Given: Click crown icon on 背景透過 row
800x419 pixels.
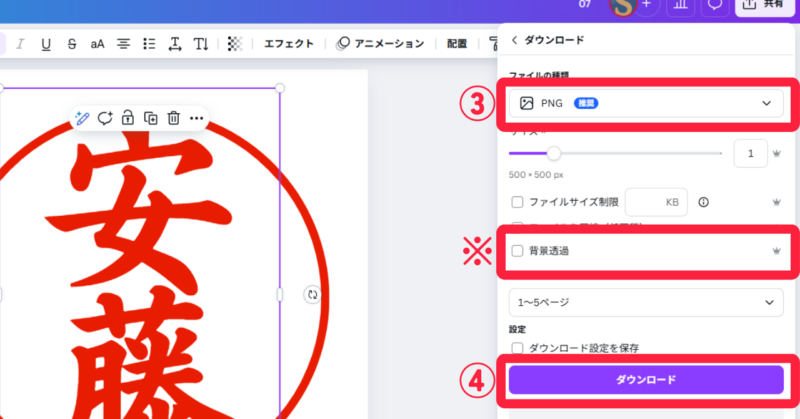Looking at the screenshot, I should (x=777, y=251).
